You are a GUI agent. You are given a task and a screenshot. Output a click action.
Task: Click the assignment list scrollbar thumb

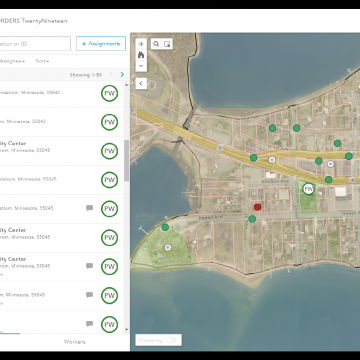point(126,161)
